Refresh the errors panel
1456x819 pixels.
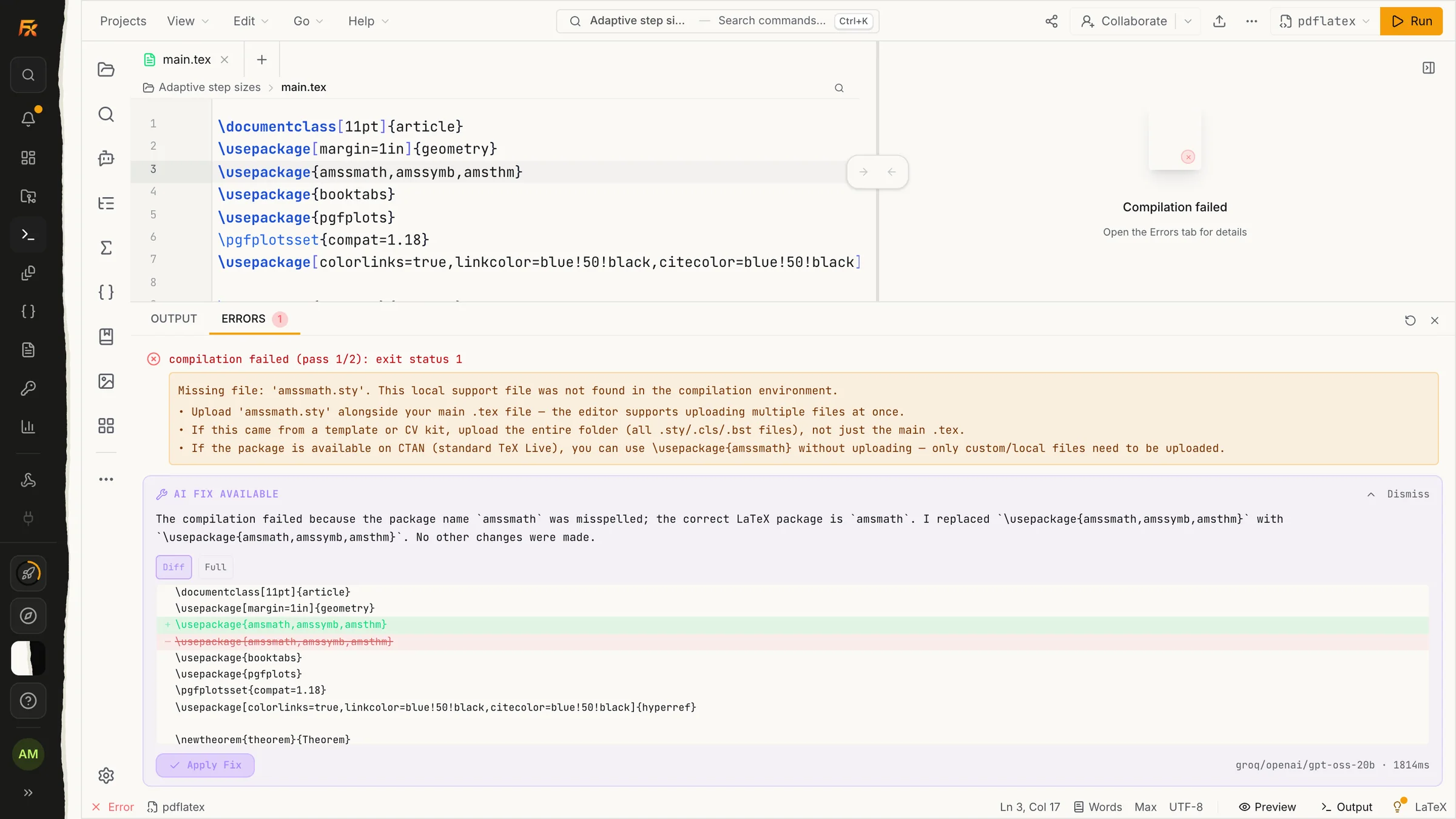coord(1410,320)
